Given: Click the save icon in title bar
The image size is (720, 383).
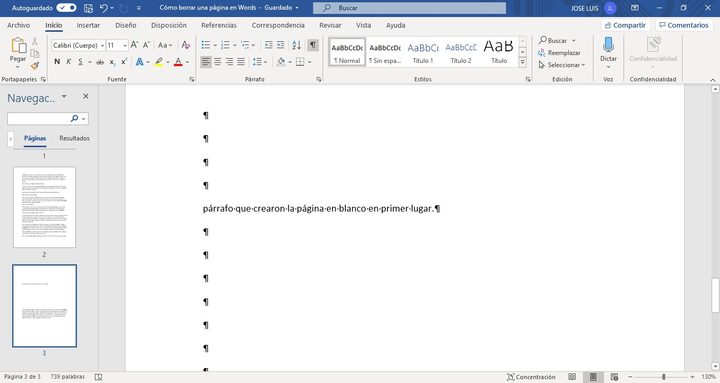Looking at the screenshot, I should click(x=88, y=8).
